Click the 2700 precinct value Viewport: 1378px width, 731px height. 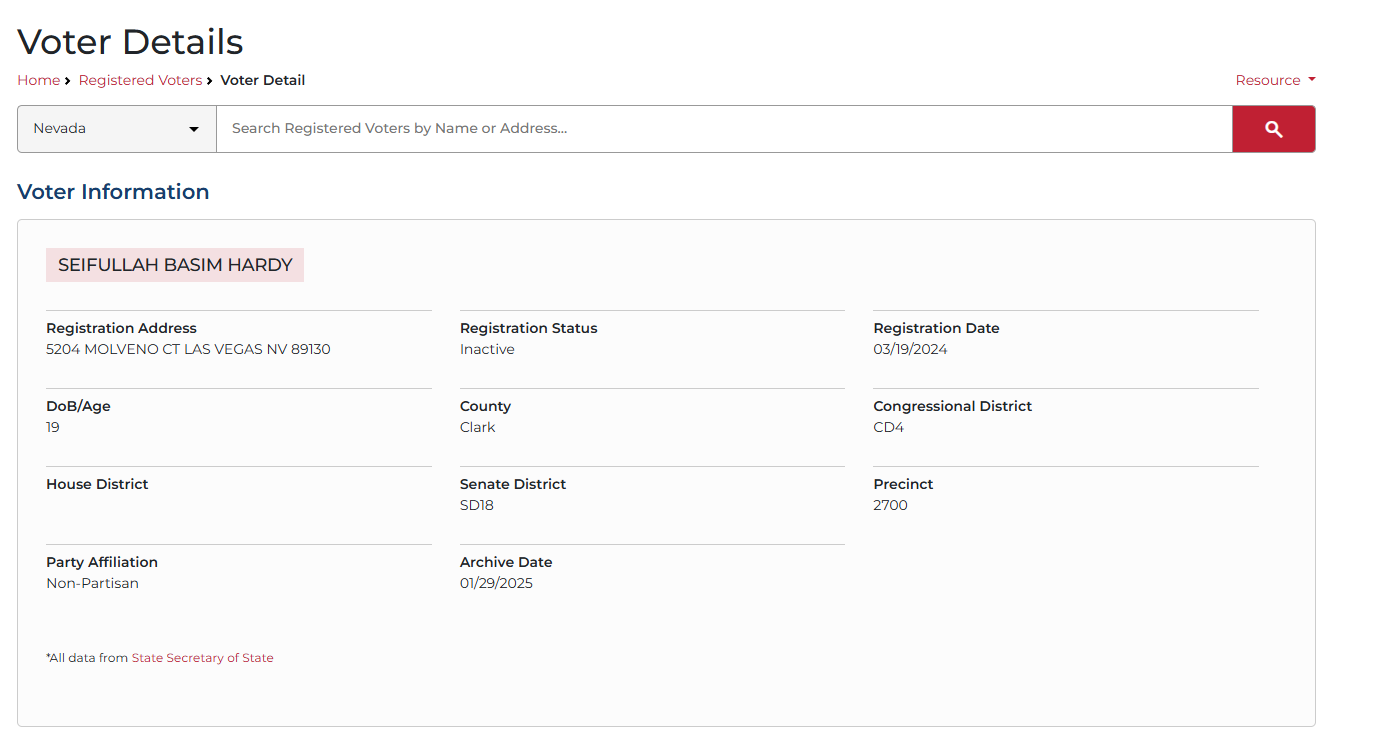890,505
